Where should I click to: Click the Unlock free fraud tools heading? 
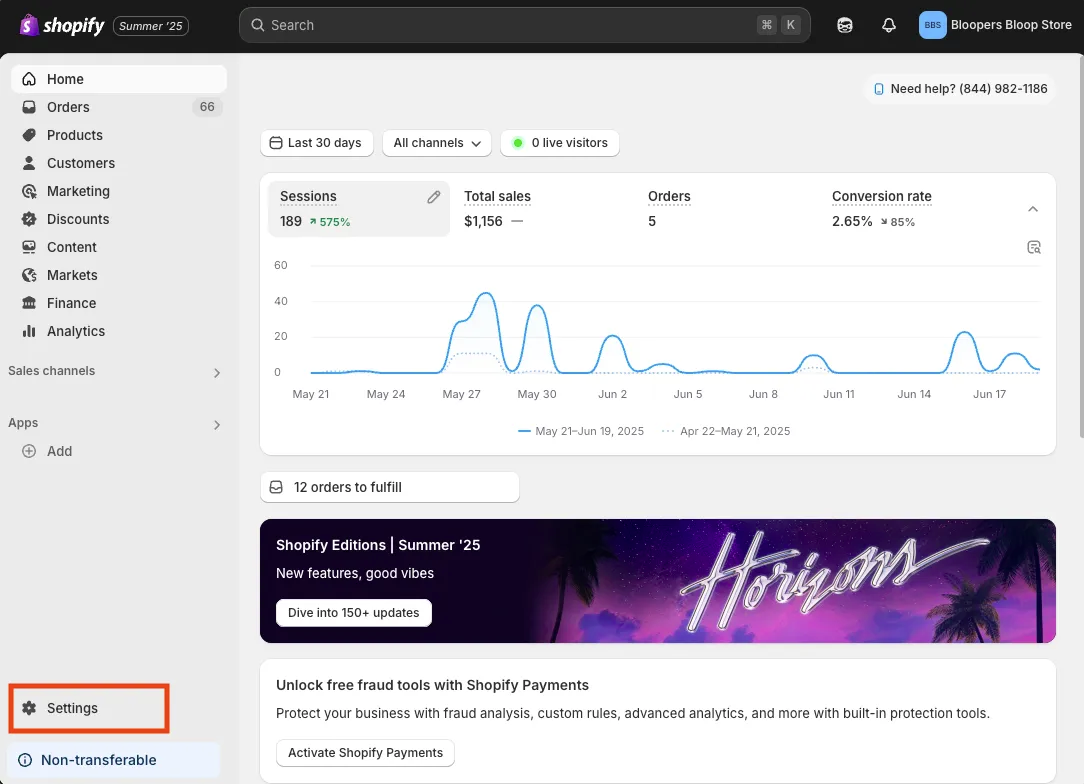pos(432,685)
